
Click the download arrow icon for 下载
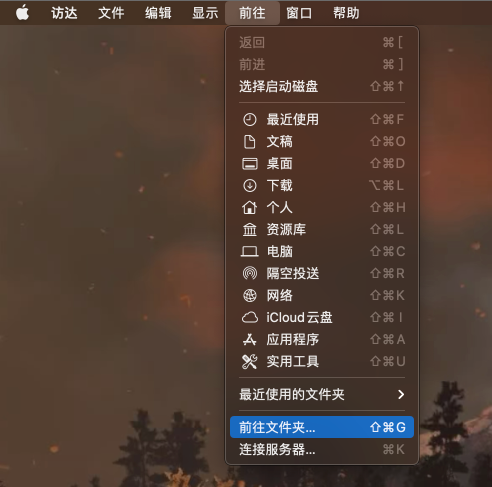(x=250, y=186)
